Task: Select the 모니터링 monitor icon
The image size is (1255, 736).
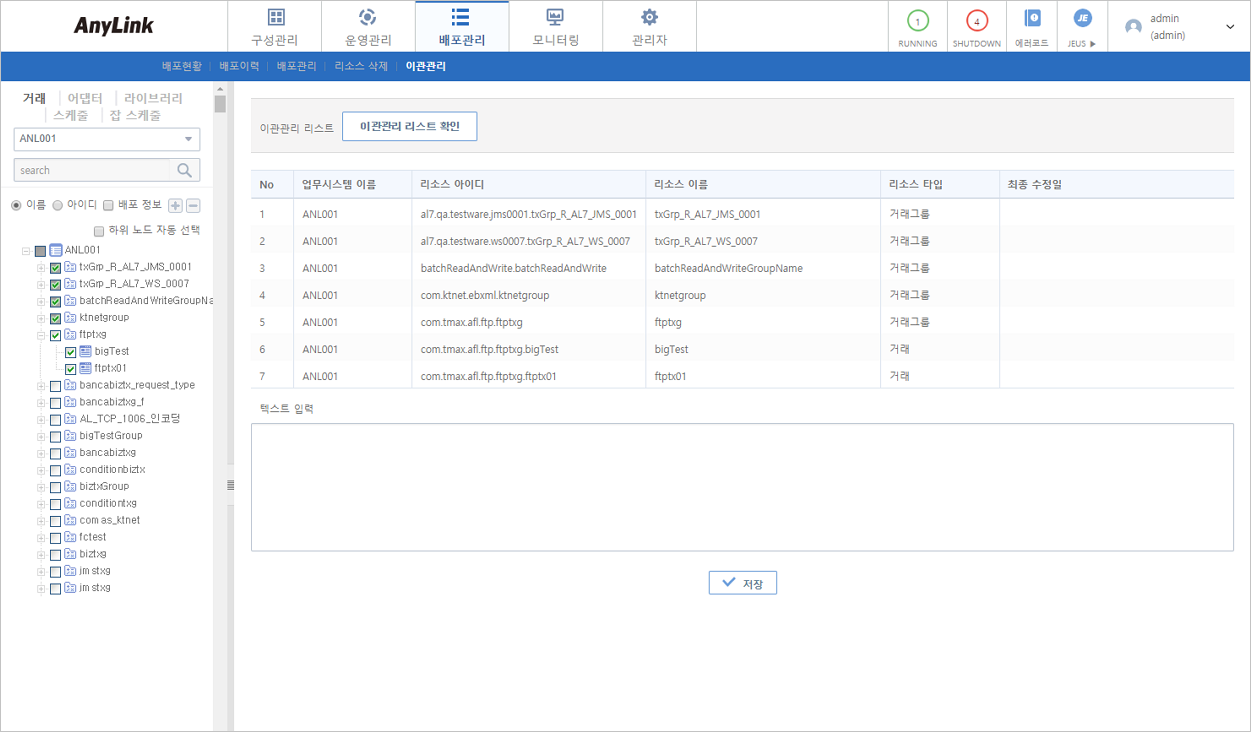Action: (556, 25)
